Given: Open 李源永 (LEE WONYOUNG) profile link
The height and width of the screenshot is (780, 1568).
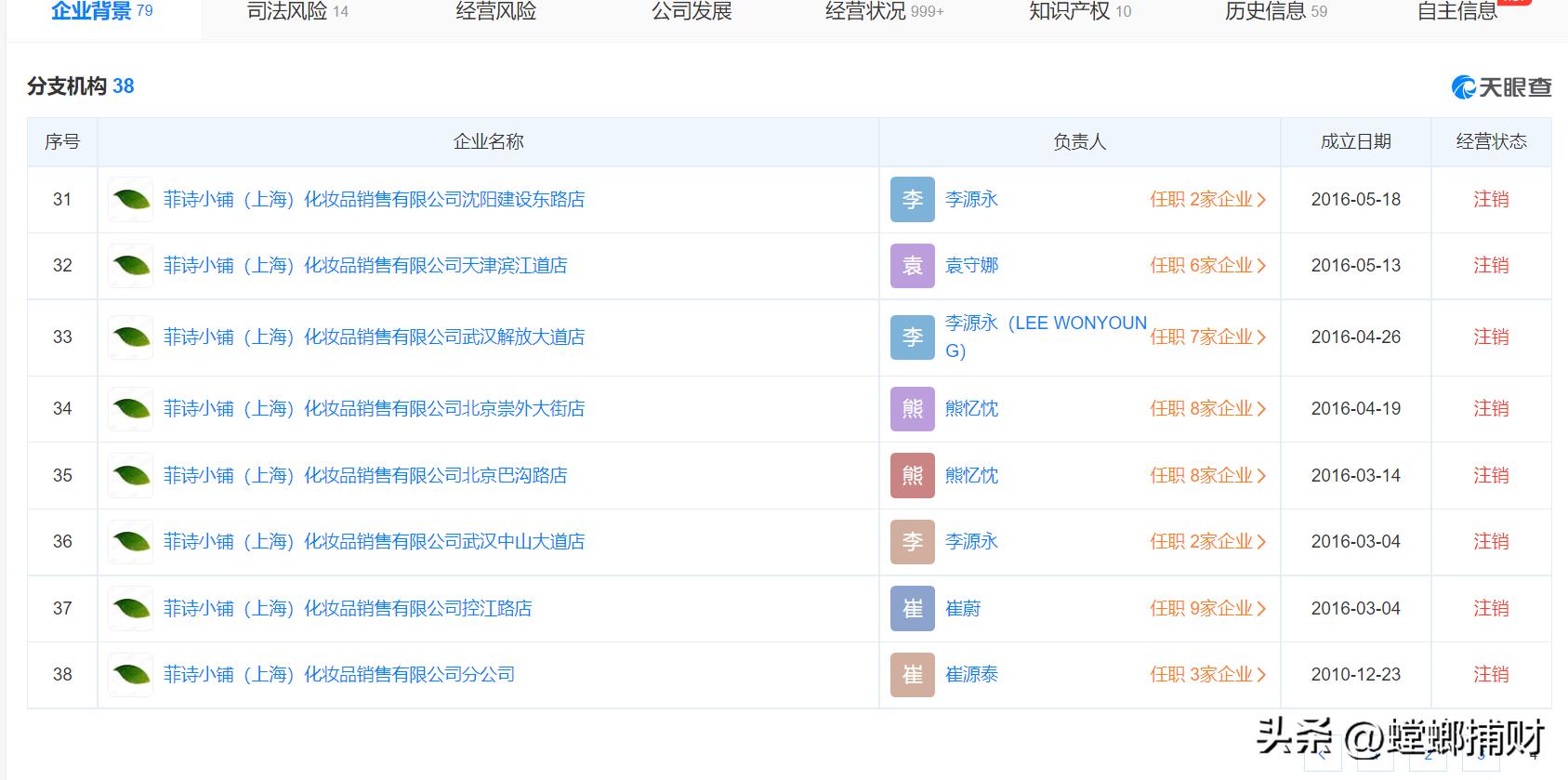Looking at the screenshot, I should pyautogui.click(x=1046, y=337).
